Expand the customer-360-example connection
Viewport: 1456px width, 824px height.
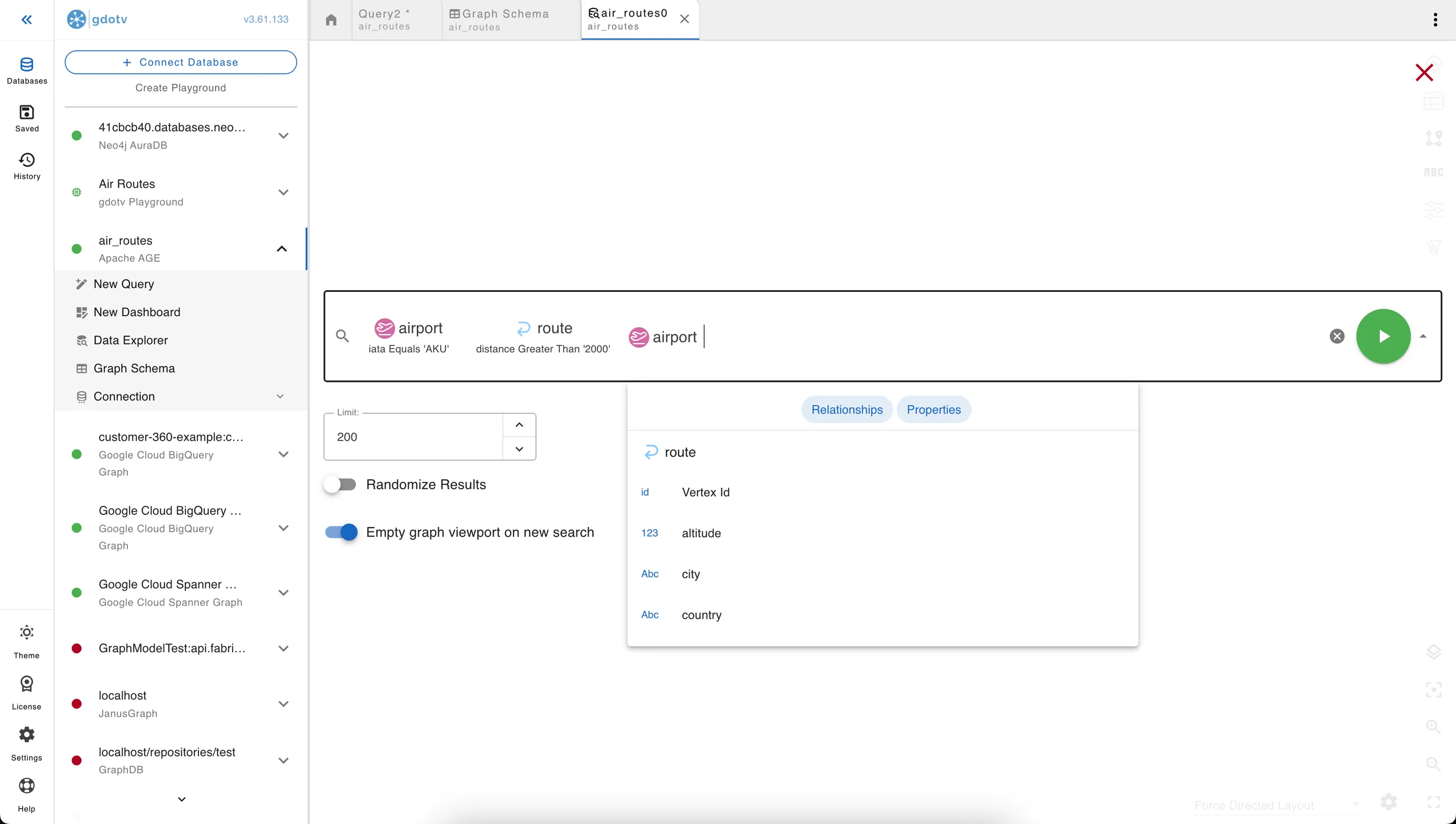[x=283, y=454]
